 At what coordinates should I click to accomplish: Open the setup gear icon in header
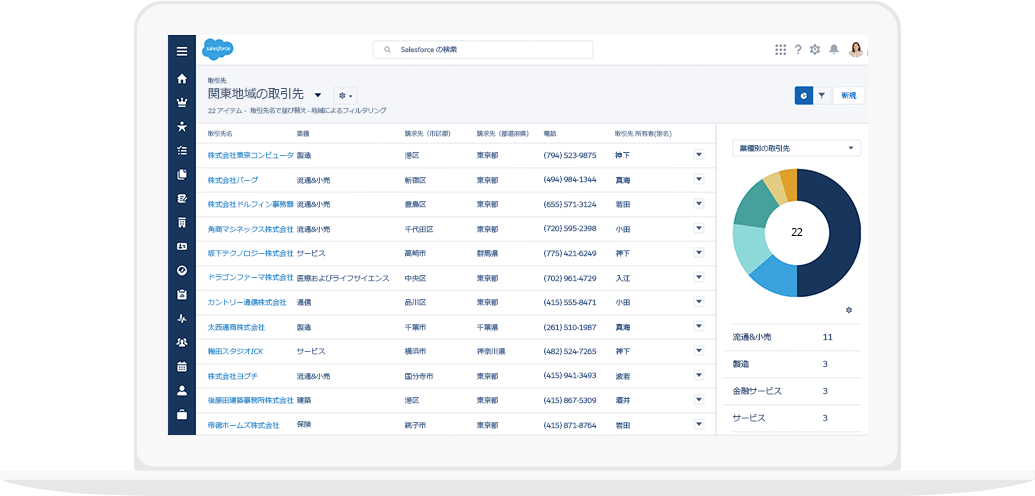(x=815, y=49)
